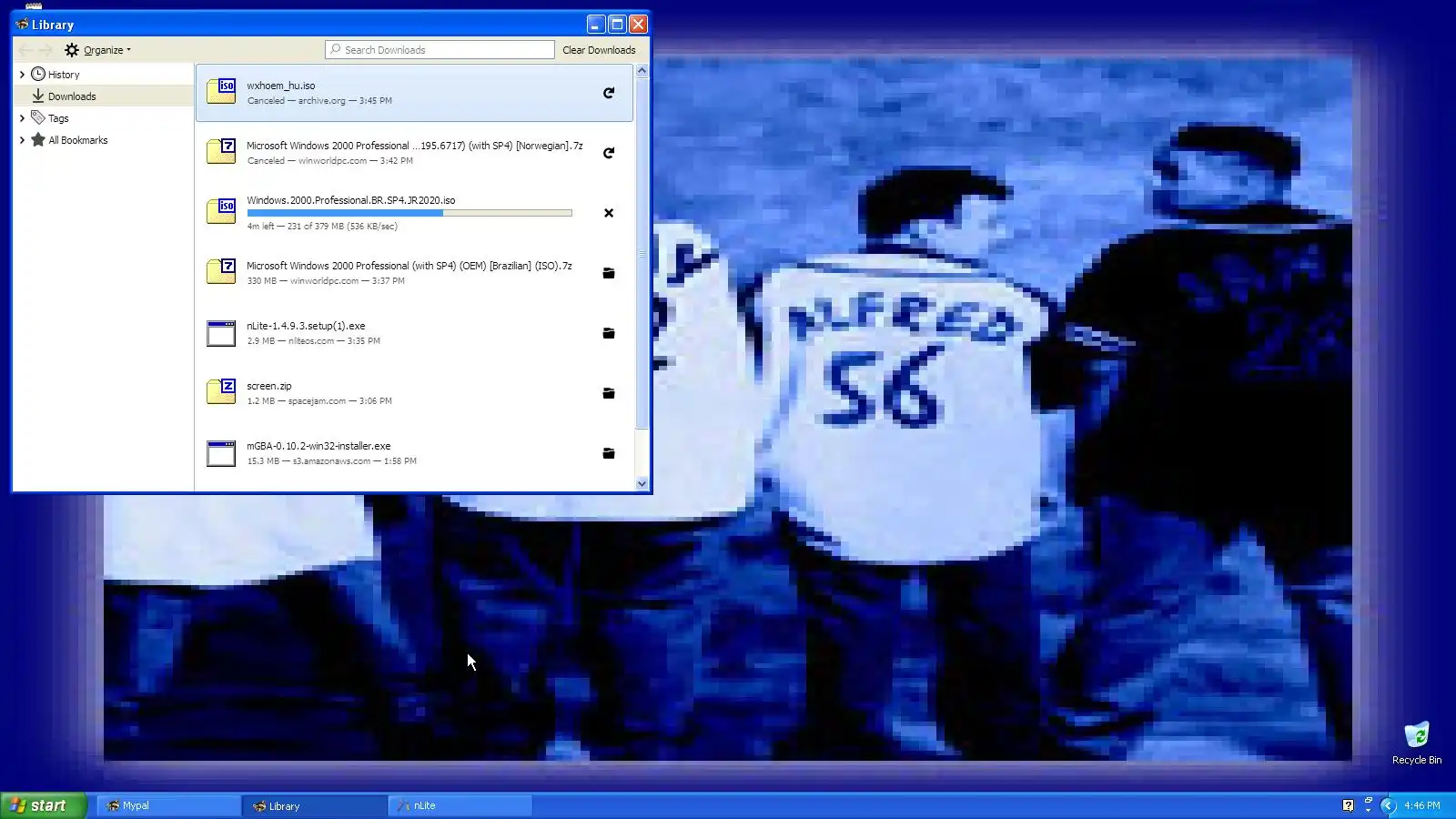
Task: Click the nLite setup executable icon
Action: pos(221,333)
